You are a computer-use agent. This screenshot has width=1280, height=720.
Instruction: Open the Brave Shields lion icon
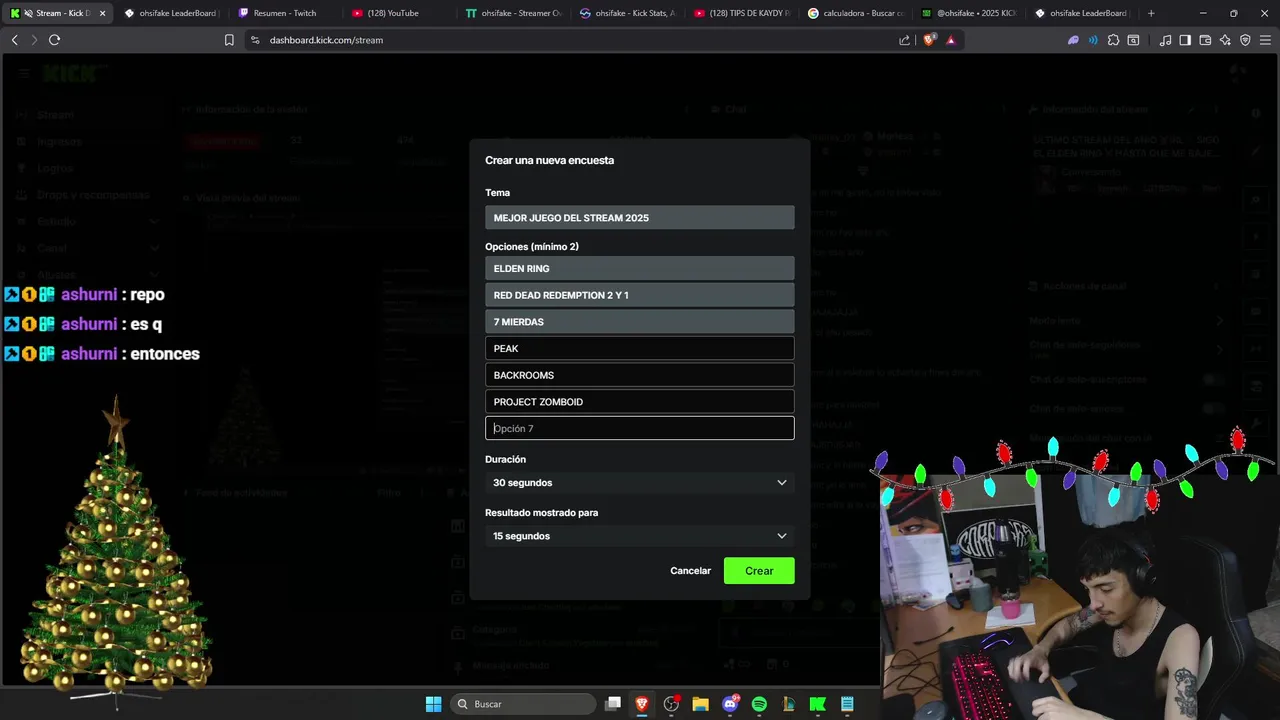(931, 40)
